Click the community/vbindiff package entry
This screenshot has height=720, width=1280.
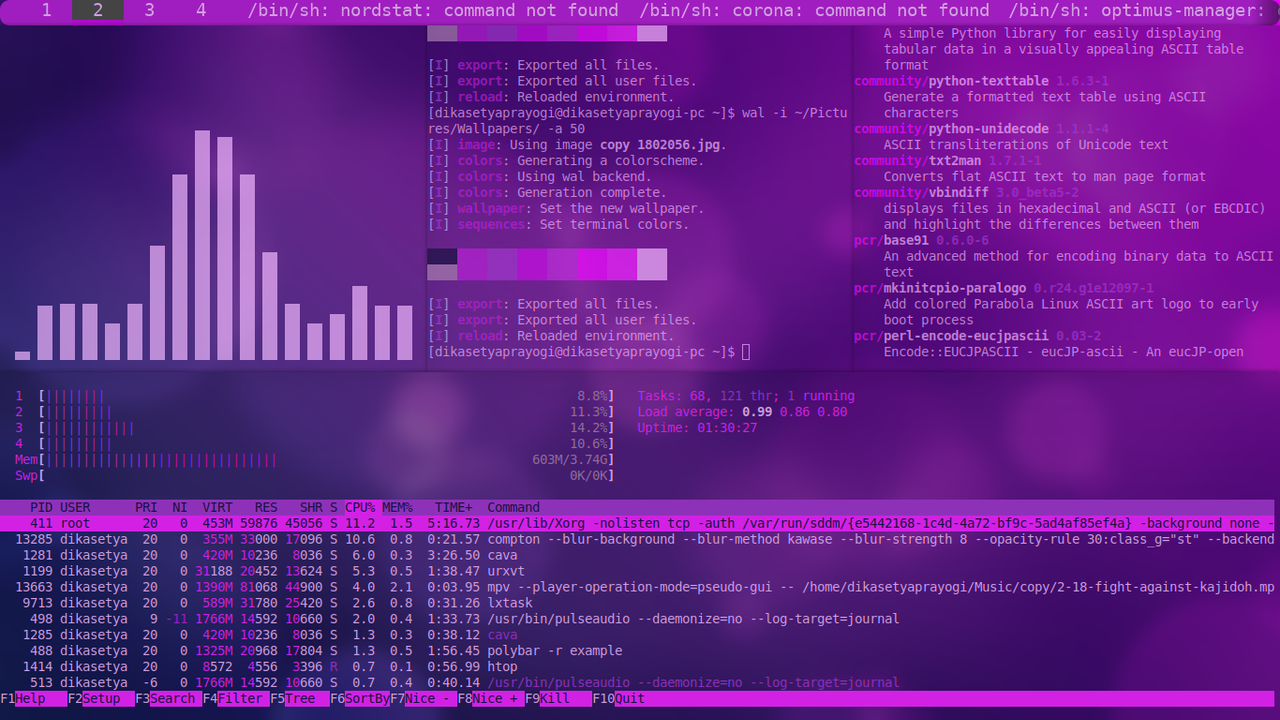[966, 193]
